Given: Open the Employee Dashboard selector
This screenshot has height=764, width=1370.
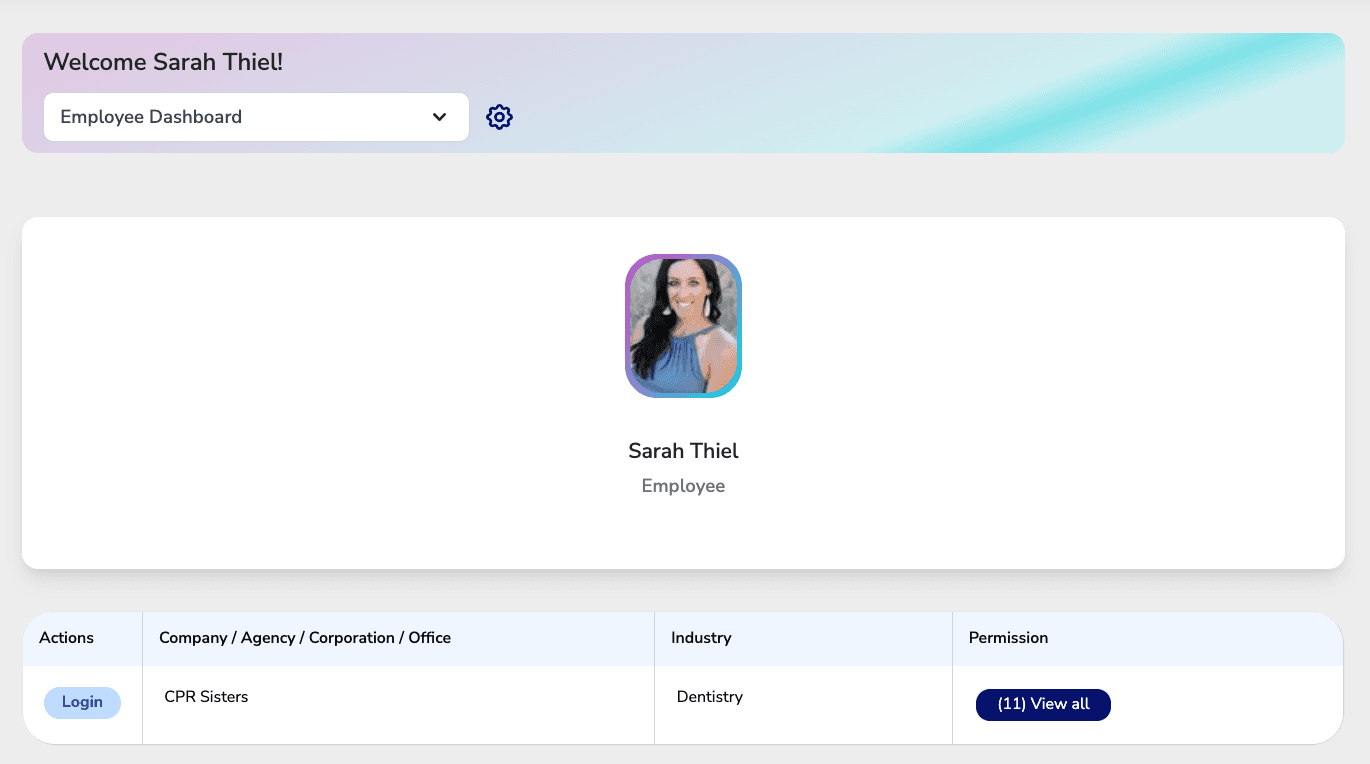Looking at the screenshot, I should (240, 117).
